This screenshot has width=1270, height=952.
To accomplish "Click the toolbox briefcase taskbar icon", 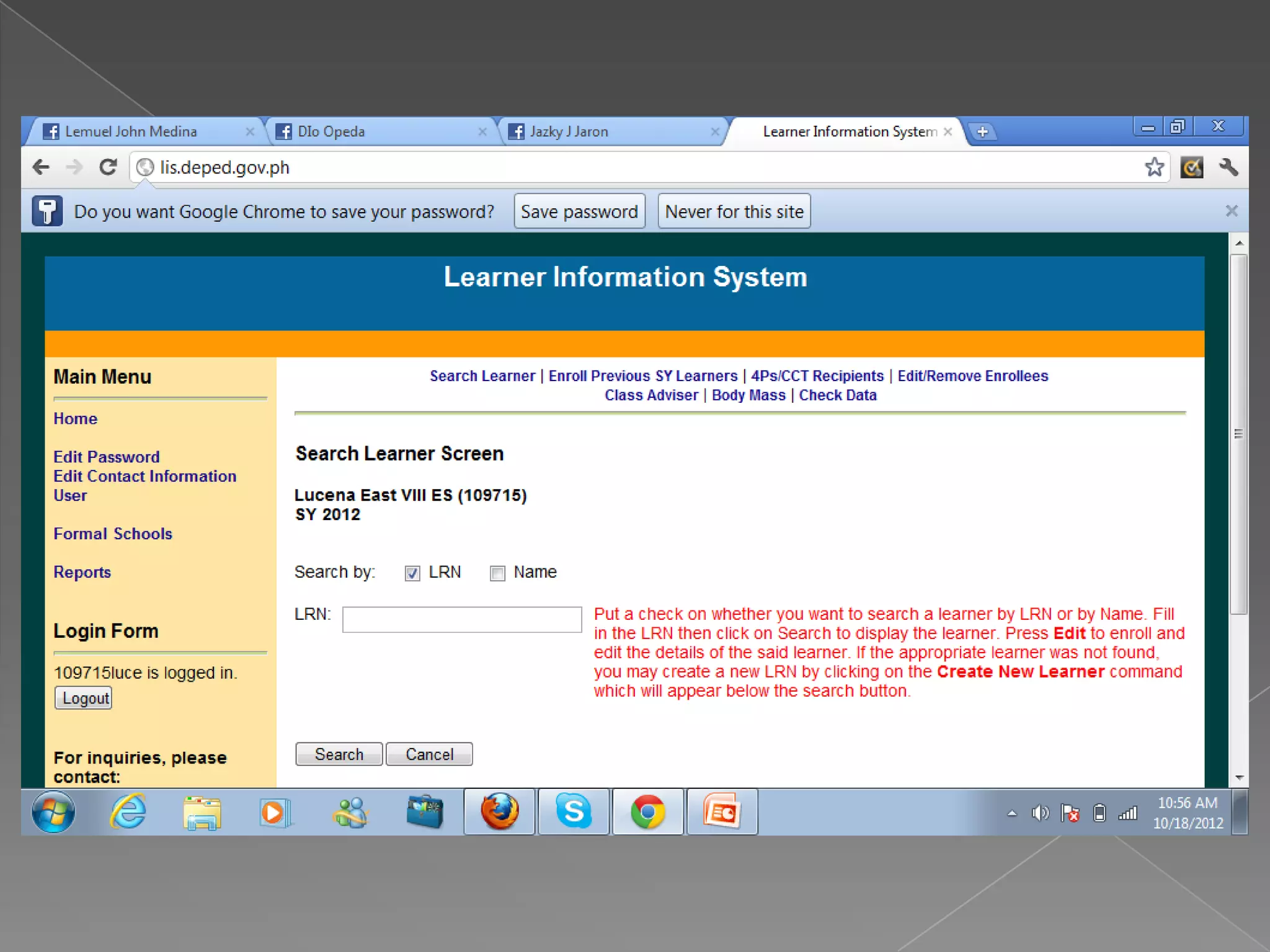I will pos(425,813).
